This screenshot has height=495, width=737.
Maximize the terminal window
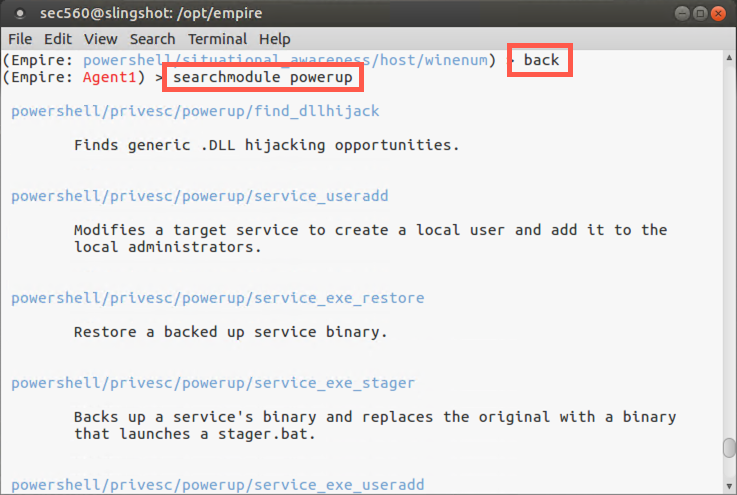[x=700, y=13]
